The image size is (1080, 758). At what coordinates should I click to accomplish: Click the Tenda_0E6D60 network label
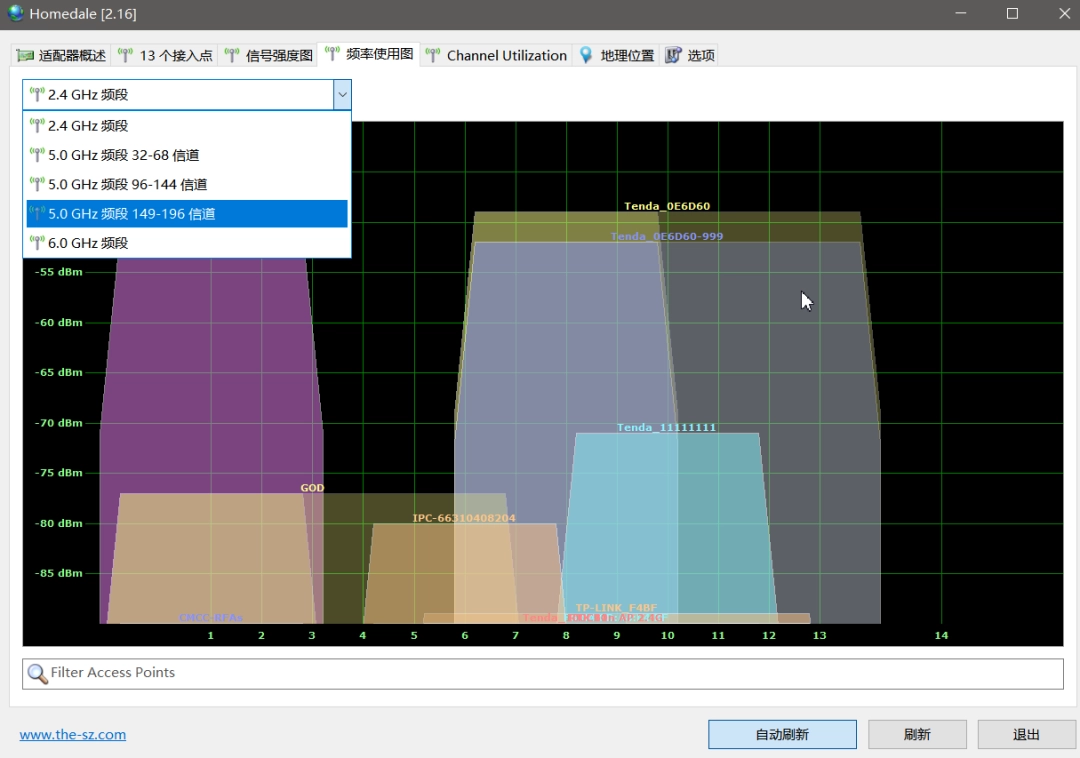[x=667, y=206]
